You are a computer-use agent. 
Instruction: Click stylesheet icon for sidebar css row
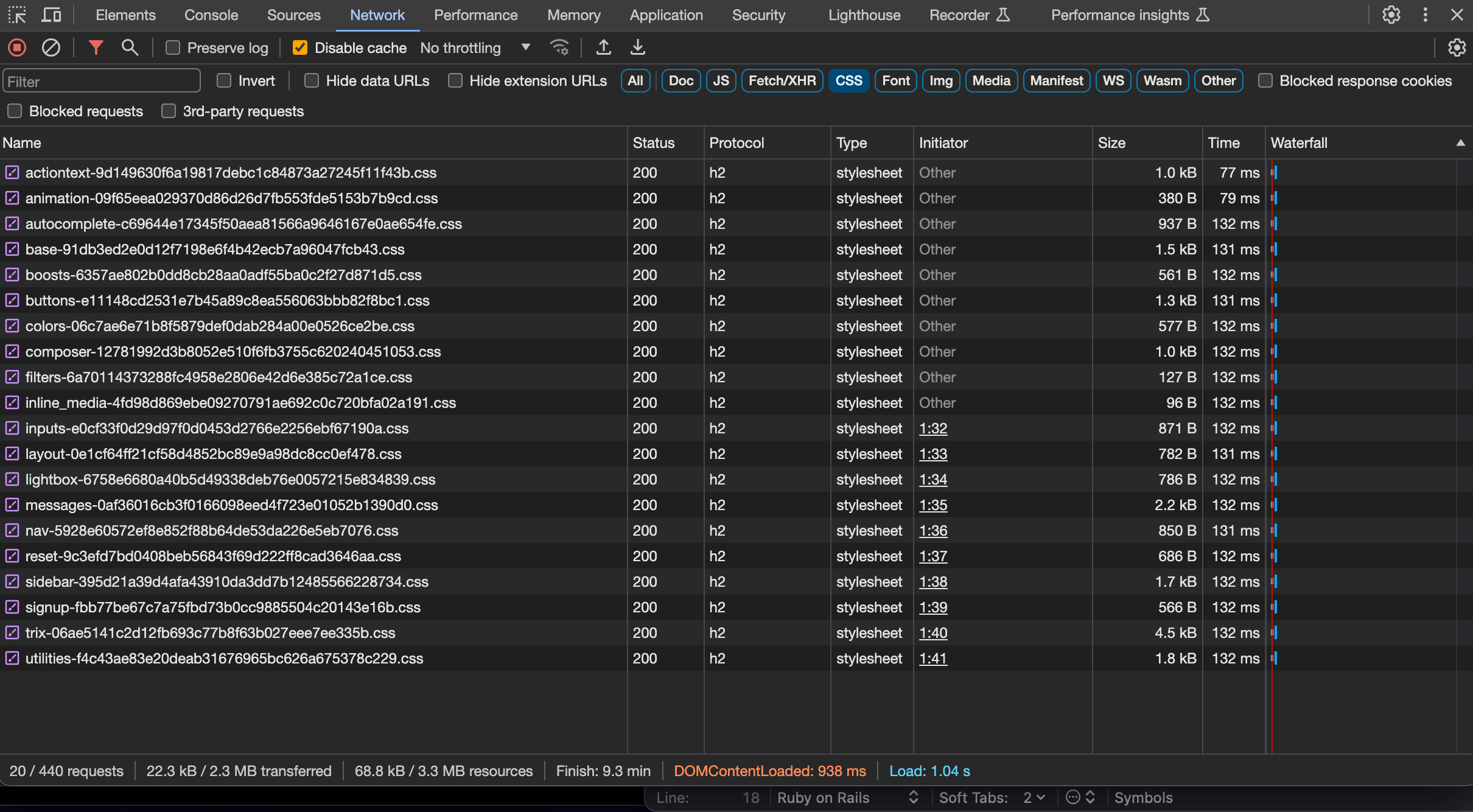[12, 581]
